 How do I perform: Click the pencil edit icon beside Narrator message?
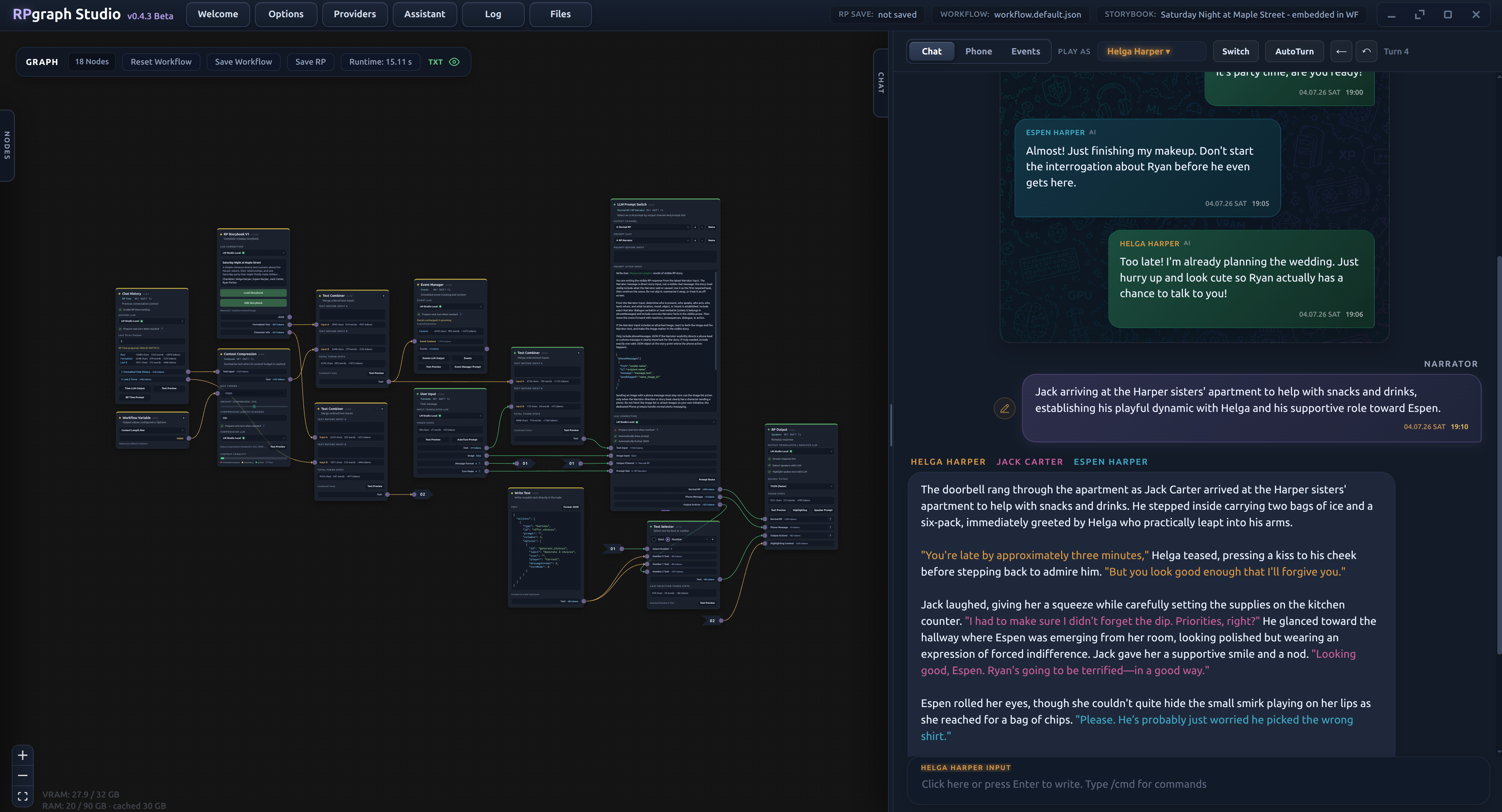(1005, 409)
